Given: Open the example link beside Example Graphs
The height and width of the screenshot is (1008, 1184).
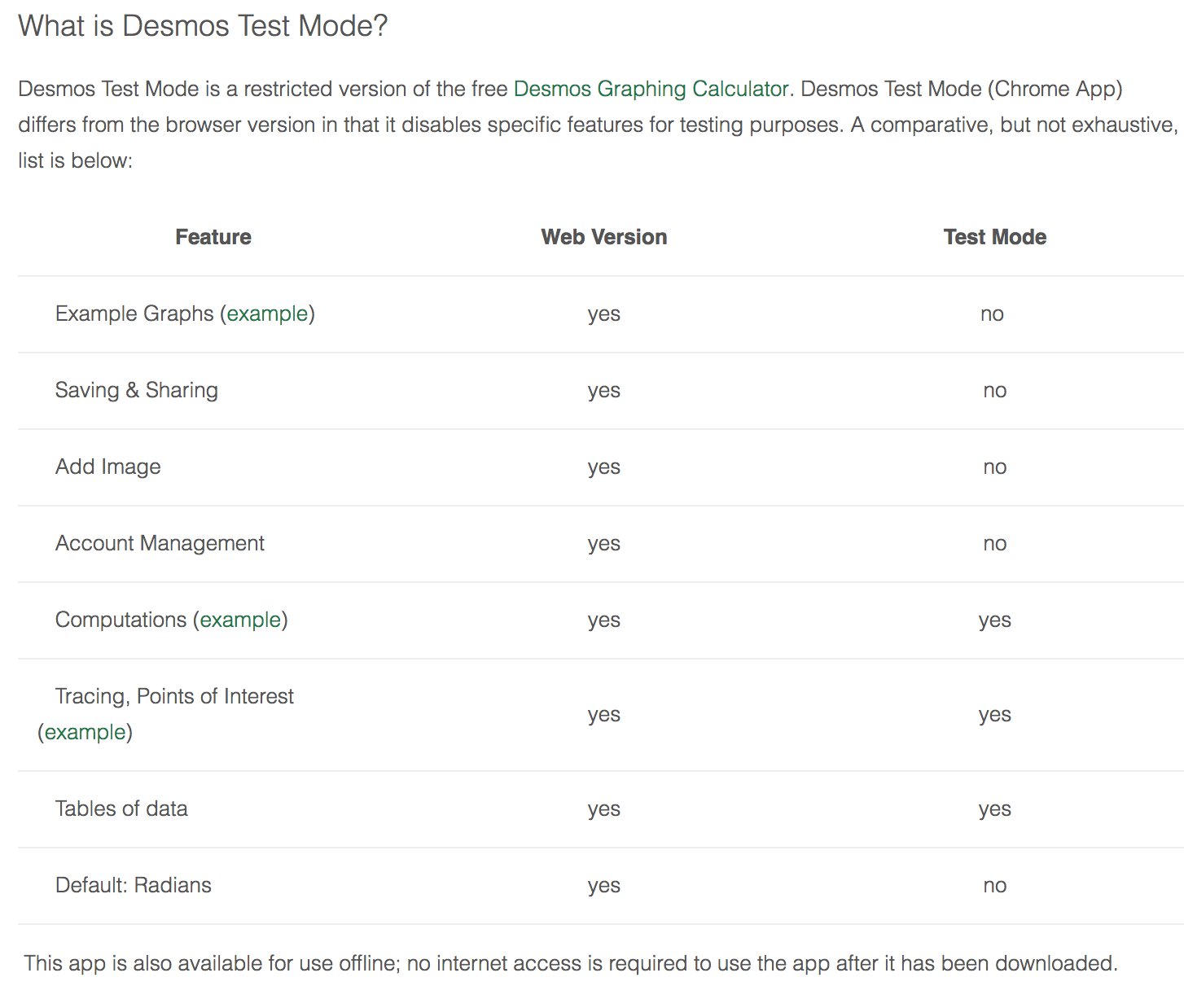Looking at the screenshot, I should click(267, 313).
